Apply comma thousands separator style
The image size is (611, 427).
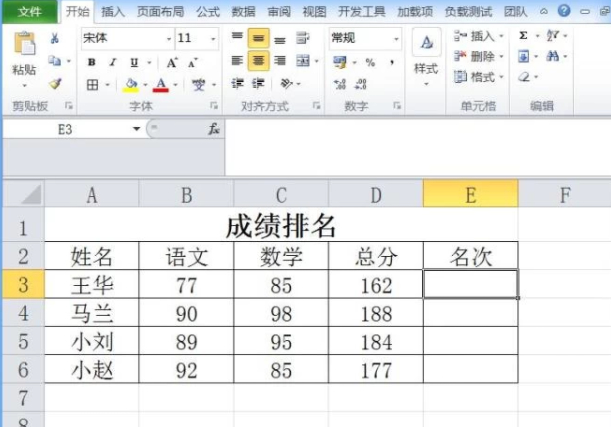[392, 62]
